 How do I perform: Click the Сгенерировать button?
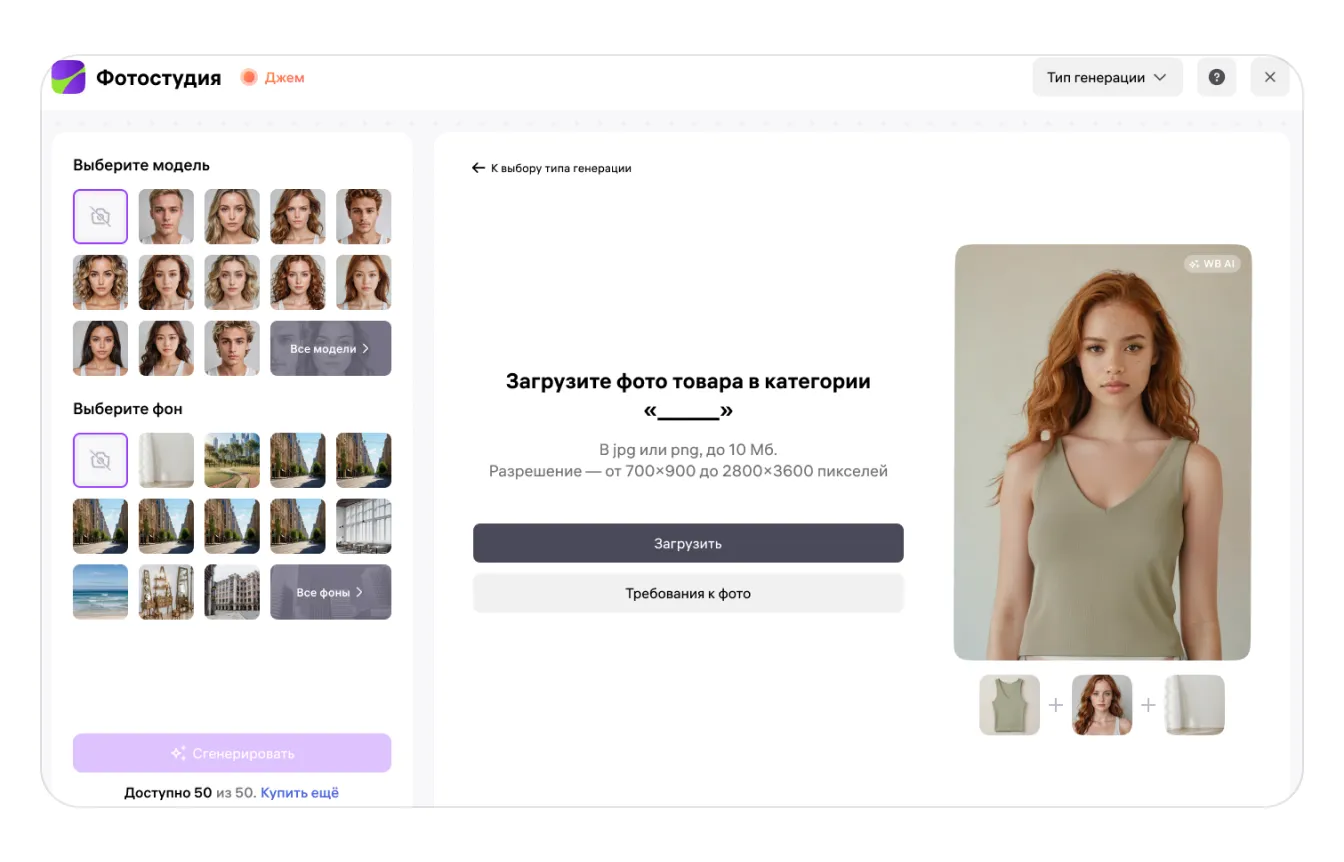click(232, 753)
